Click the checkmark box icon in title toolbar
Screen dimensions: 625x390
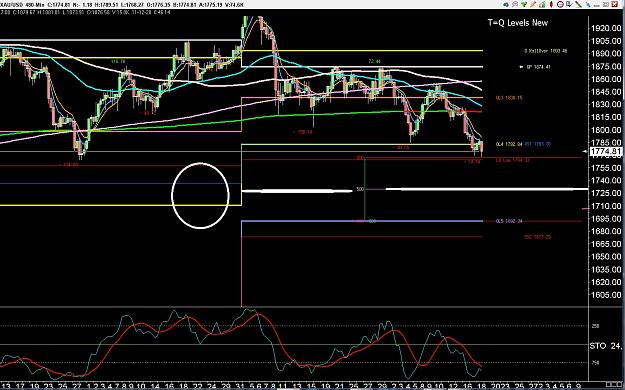[569, 4]
